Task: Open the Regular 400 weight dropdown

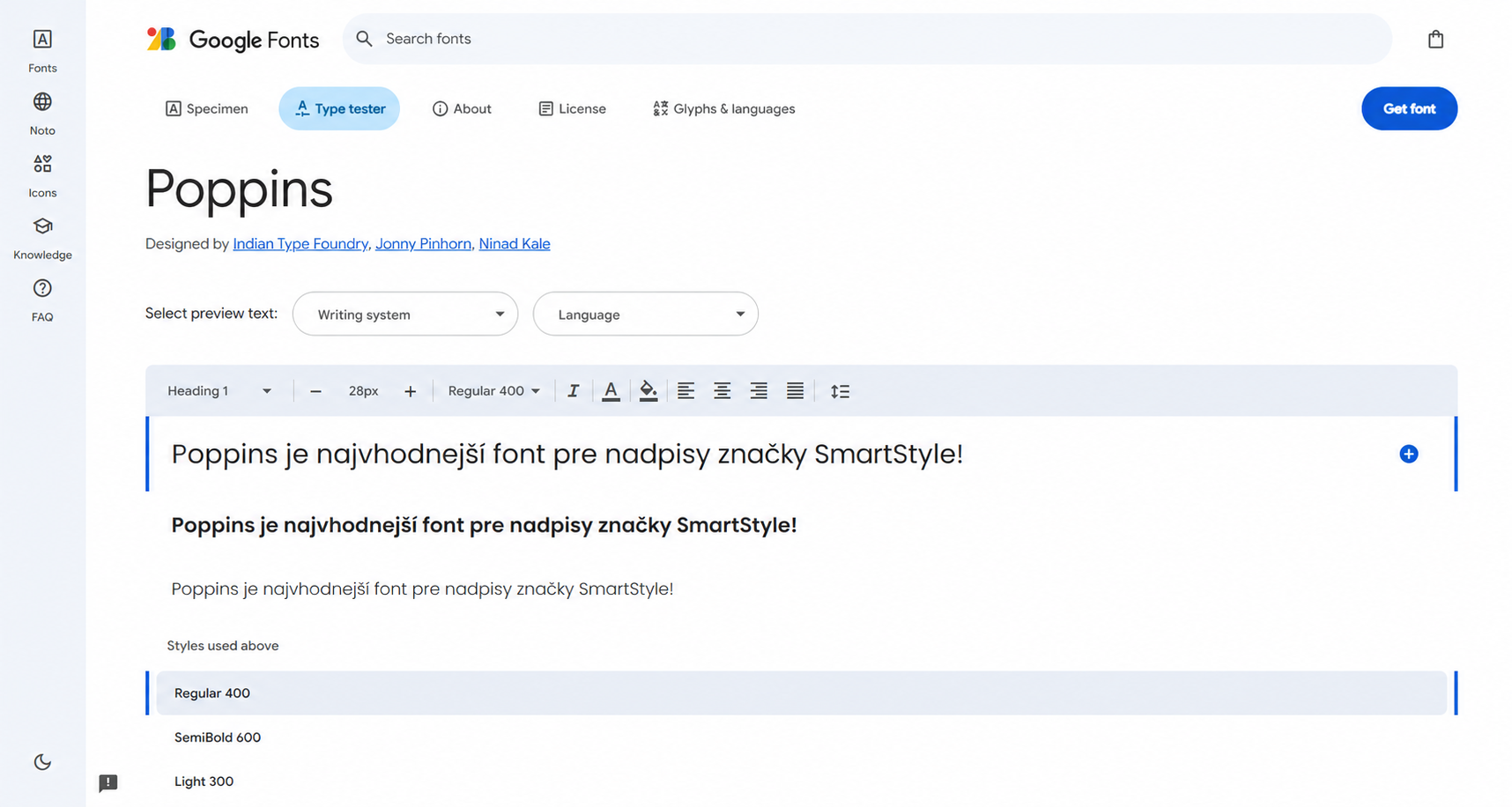Action: (493, 391)
